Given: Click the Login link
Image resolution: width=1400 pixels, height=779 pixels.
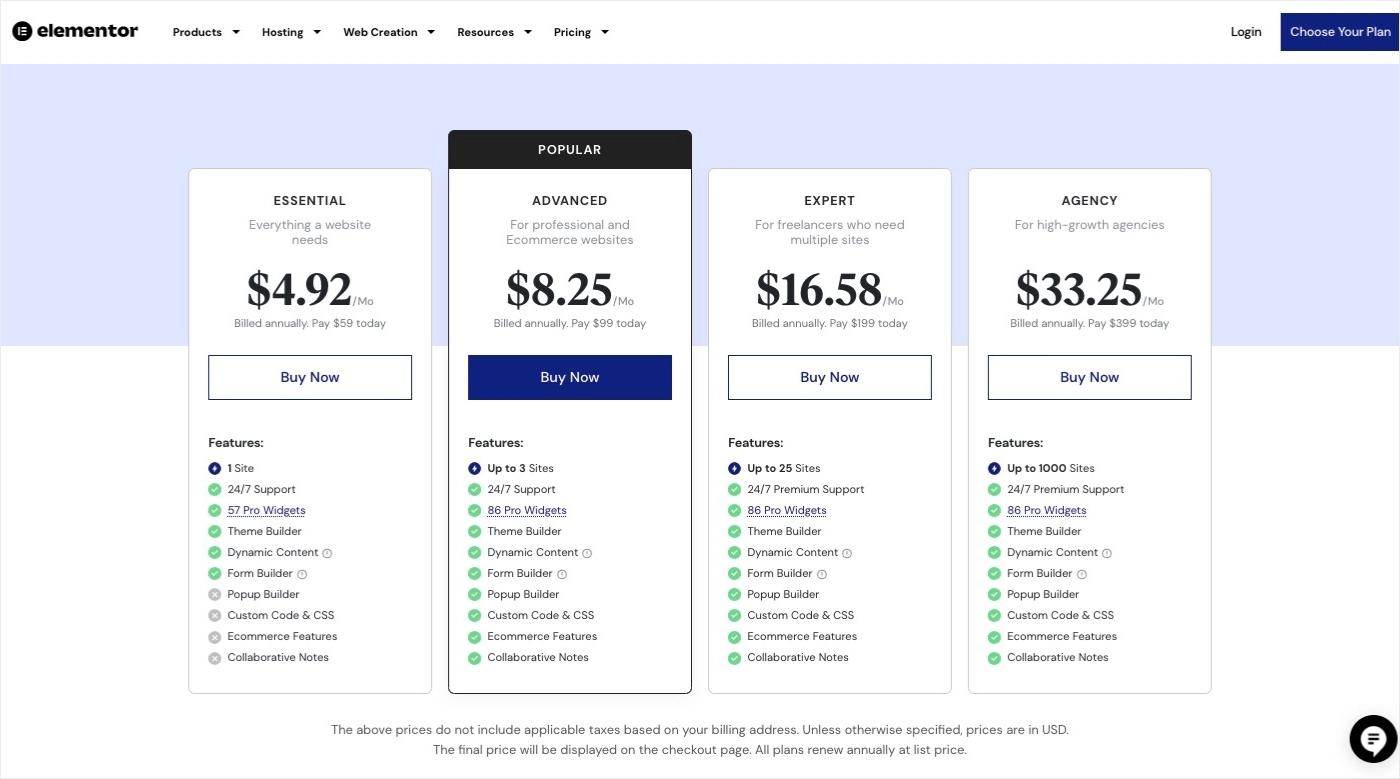Looking at the screenshot, I should 1246,32.
